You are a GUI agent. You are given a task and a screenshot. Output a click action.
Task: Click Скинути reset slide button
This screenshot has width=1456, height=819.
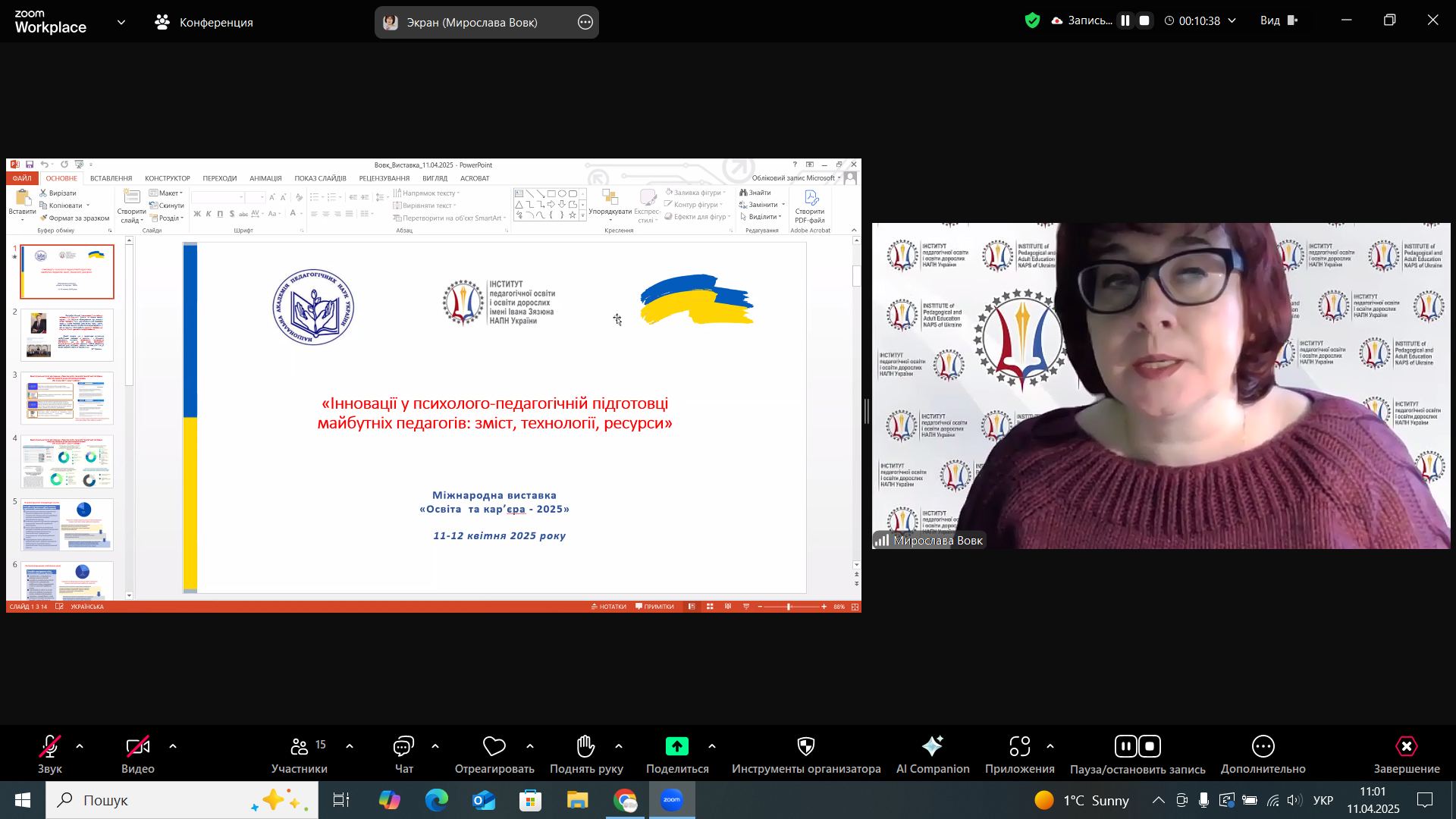(167, 206)
